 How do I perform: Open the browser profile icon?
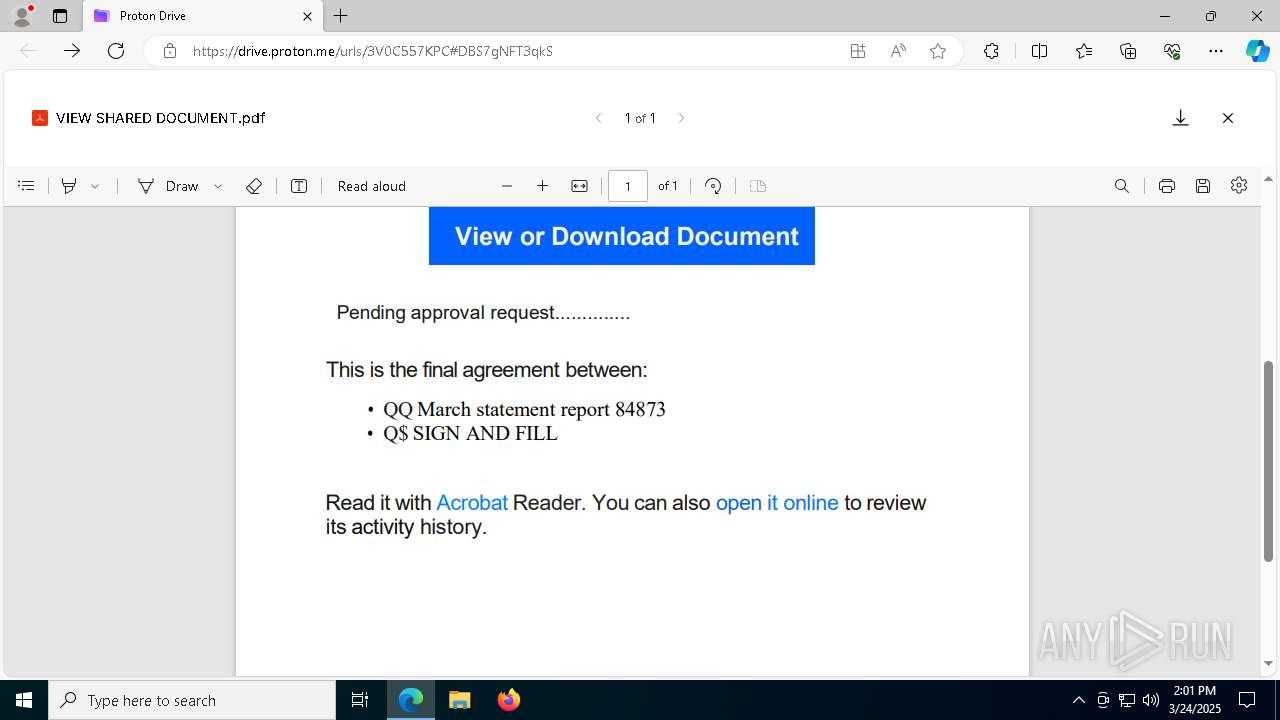click(22, 16)
